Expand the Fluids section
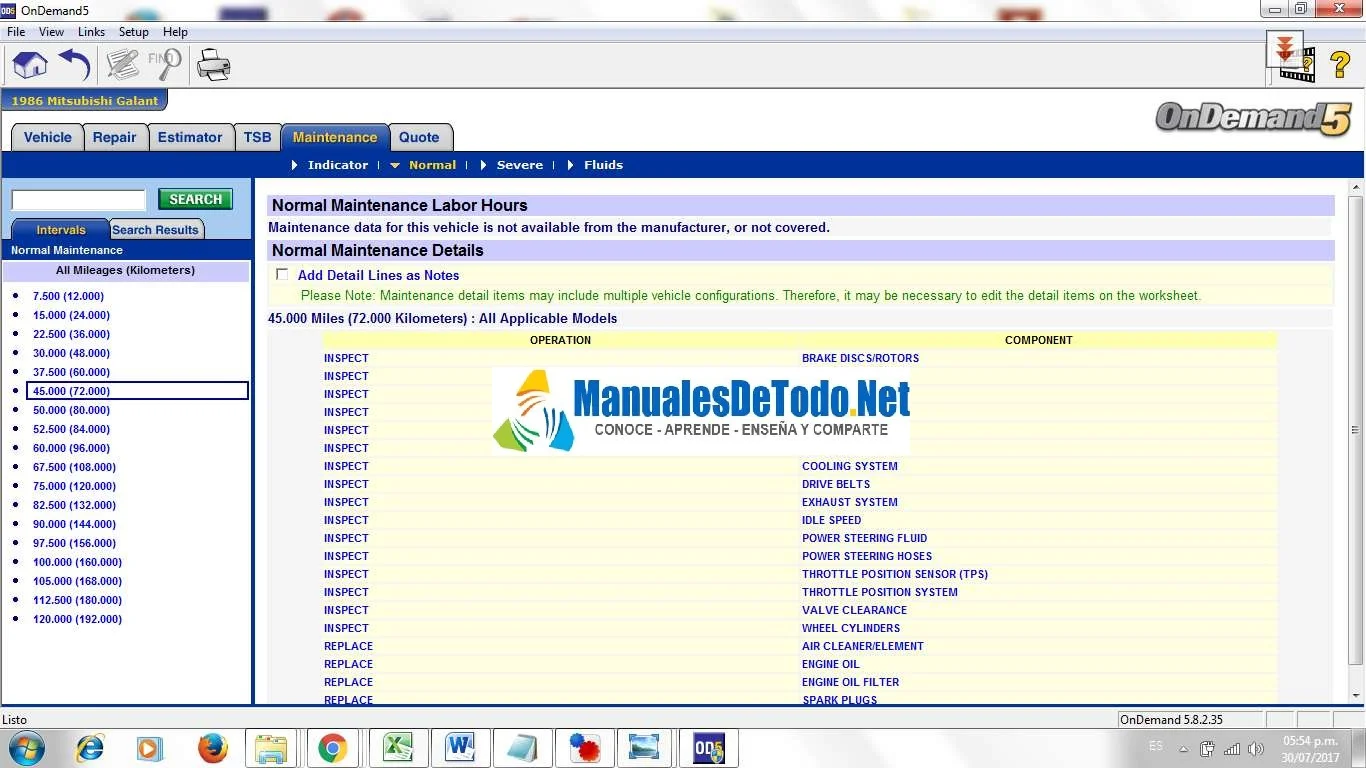The image size is (1366, 768). [x=603, y=165]
